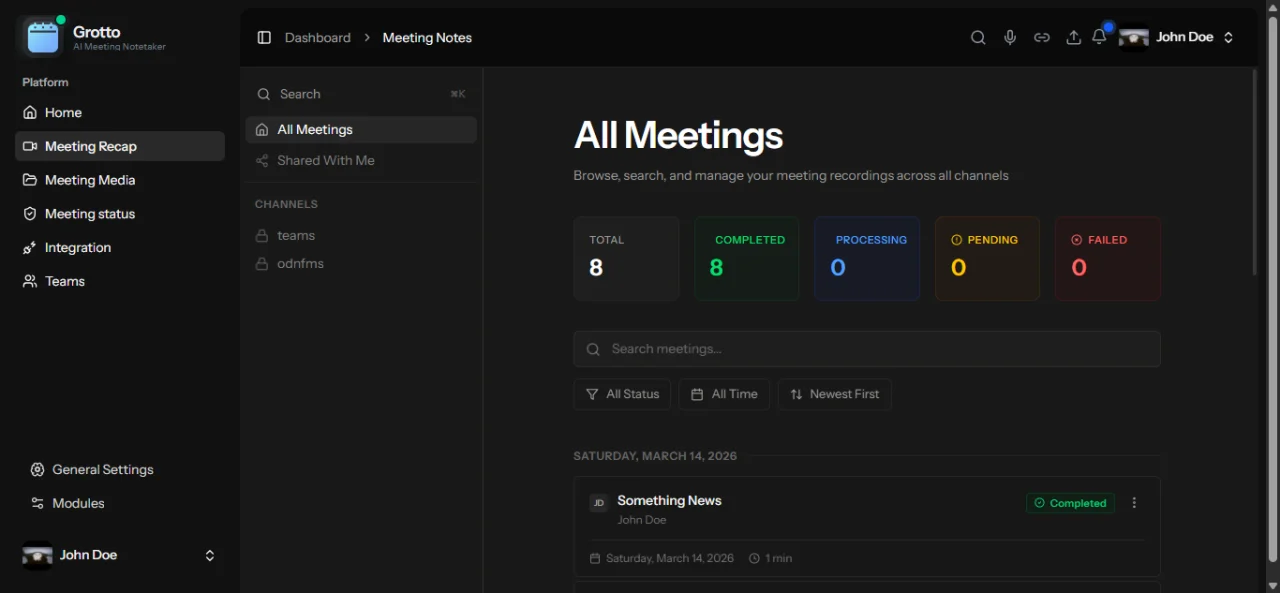Click the share icon beside Shared With Me
The image size is (1280, 593).
(262, 160)
